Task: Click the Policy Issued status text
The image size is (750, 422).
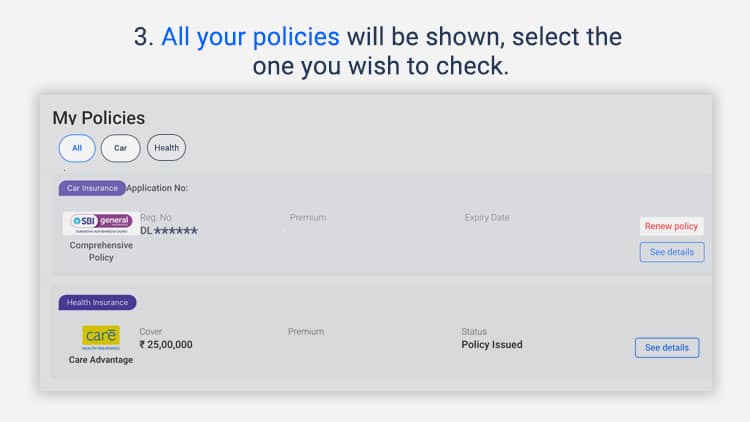Action: point(492,344)
